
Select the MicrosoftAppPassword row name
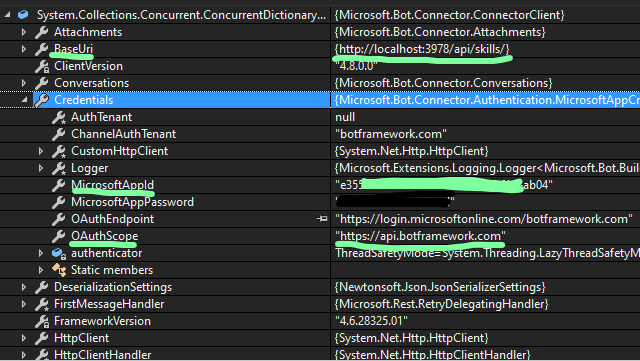point(133,202)
